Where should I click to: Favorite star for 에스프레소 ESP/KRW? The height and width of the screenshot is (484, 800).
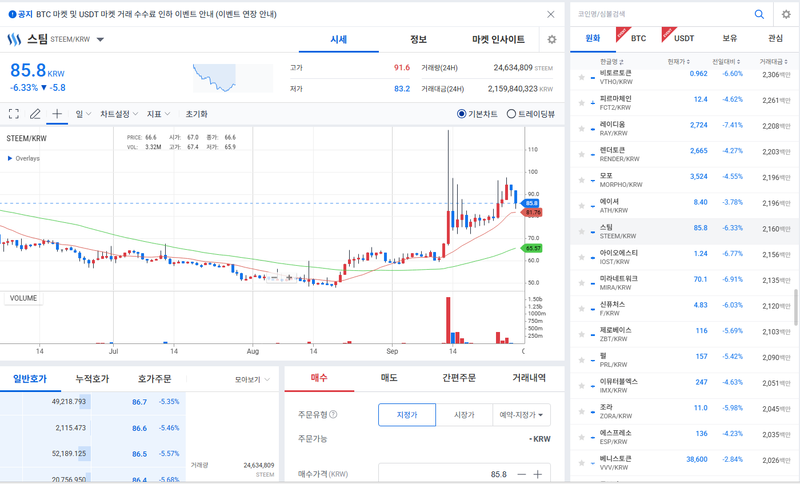click(581, 437)
